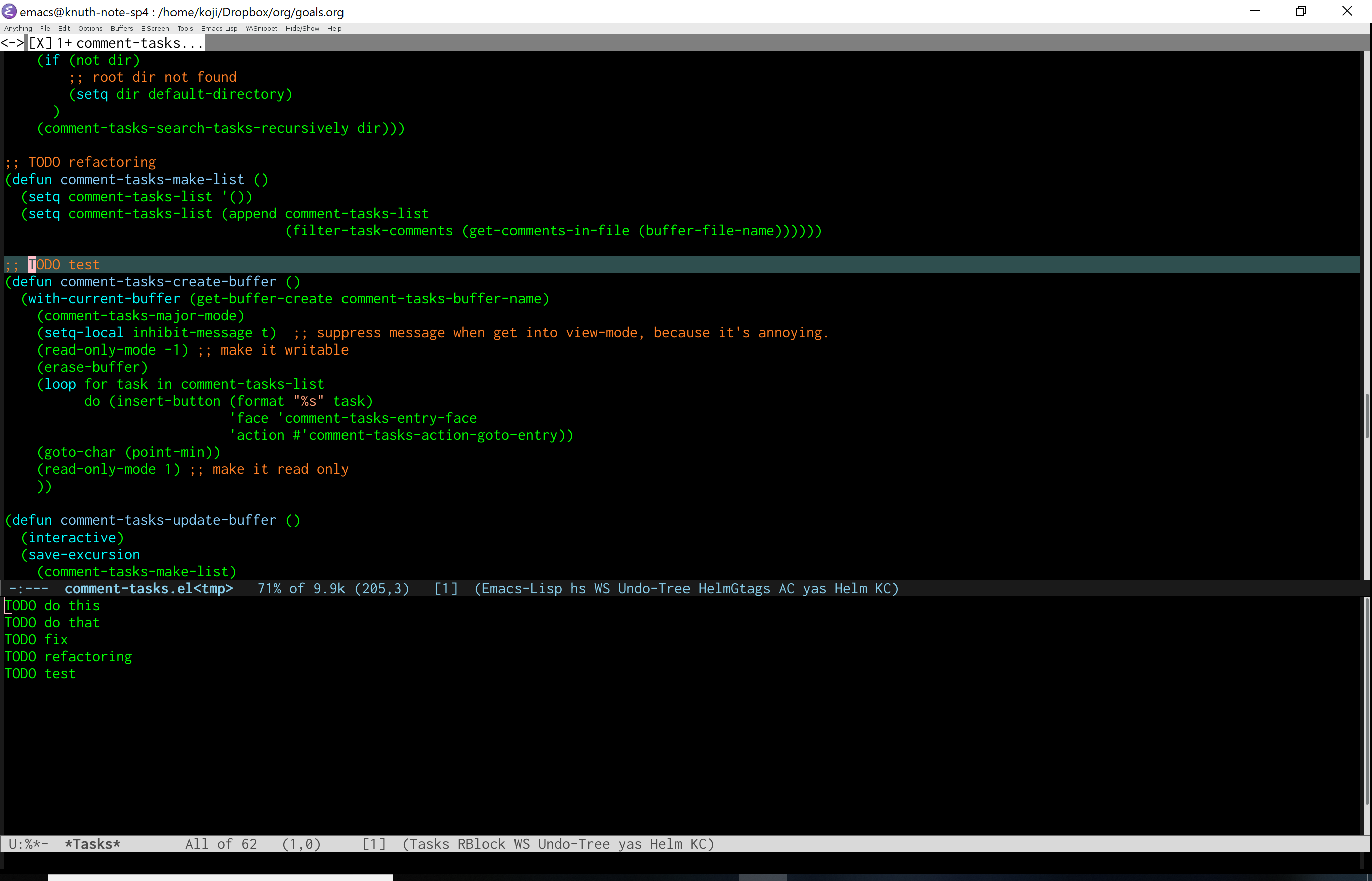The height and width of the screenshot is (881, 1372).
Task: Click 'All of 62' in lower mode line
Action: tap(221, 844)
